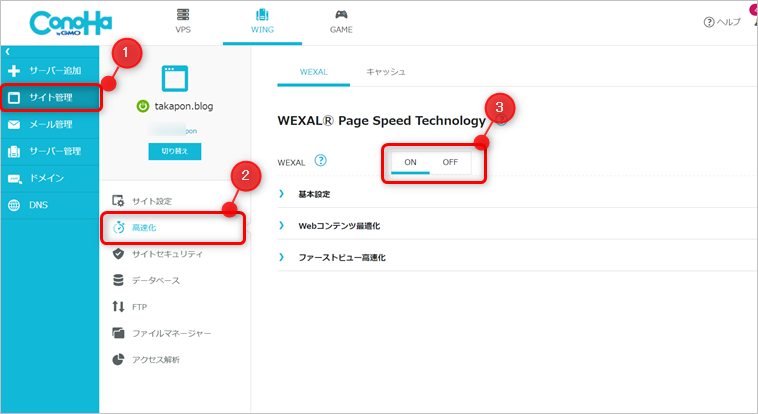Open メール管理 in the sidebar
This screenshot has width=758, height=414.
coord(50,124)
